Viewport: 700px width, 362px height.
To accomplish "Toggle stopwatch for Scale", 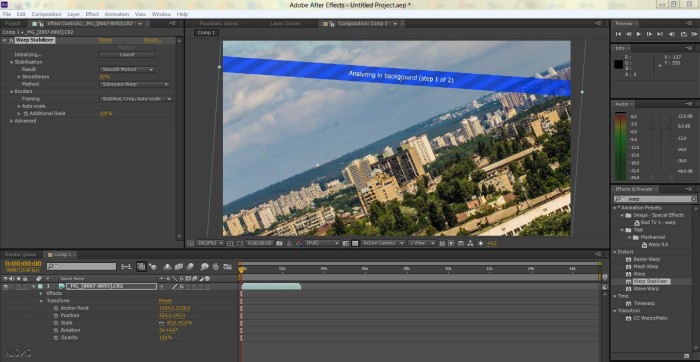I will [56, 323].
